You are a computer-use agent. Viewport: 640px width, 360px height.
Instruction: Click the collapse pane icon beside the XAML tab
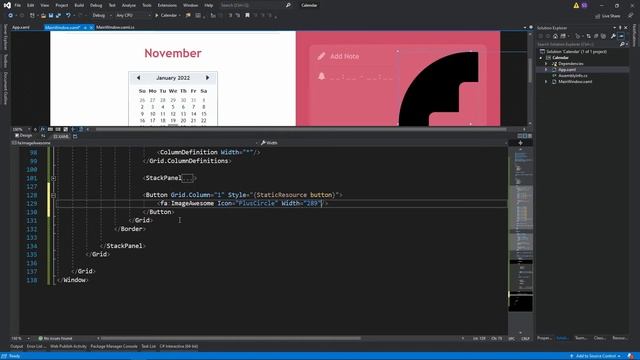(x=75, y=136)
